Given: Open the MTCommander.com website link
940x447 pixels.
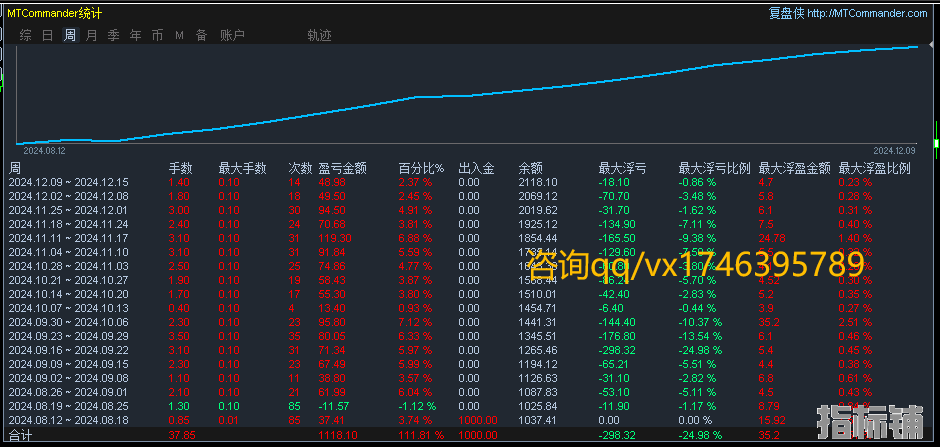Looking at the screenshot, I should pos(867,13).
